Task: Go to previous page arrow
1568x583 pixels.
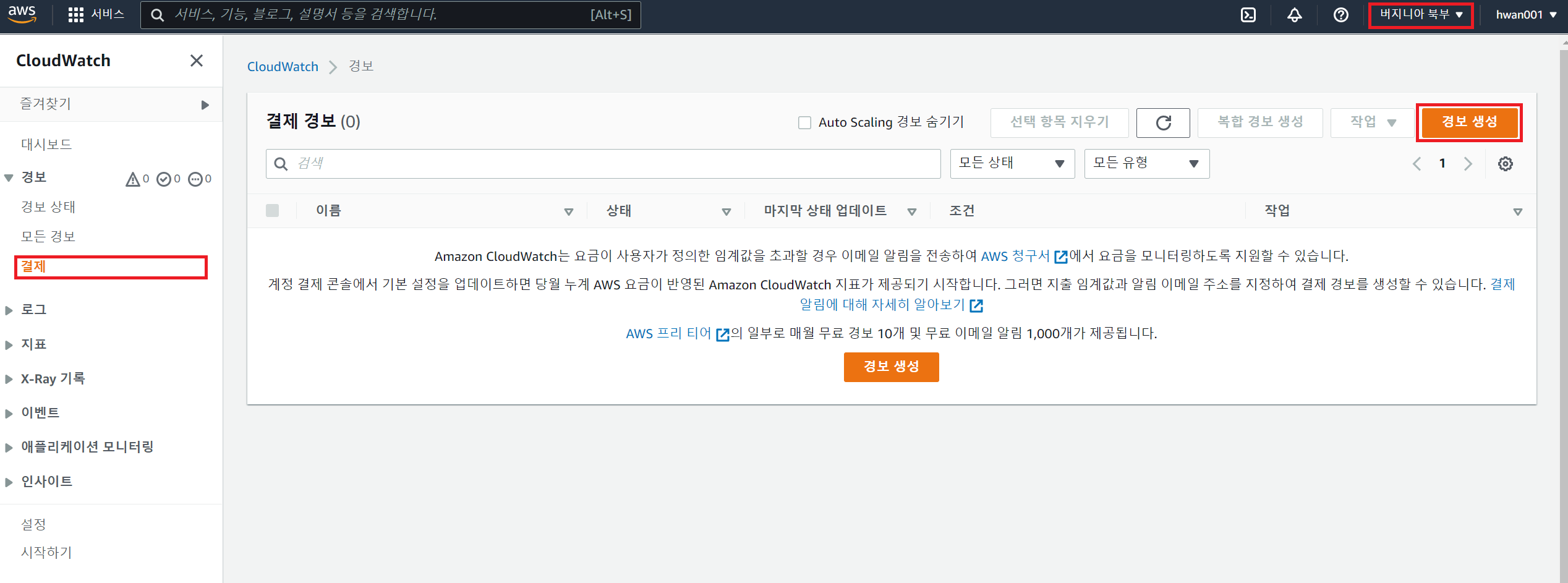Action: [1417, 164]
